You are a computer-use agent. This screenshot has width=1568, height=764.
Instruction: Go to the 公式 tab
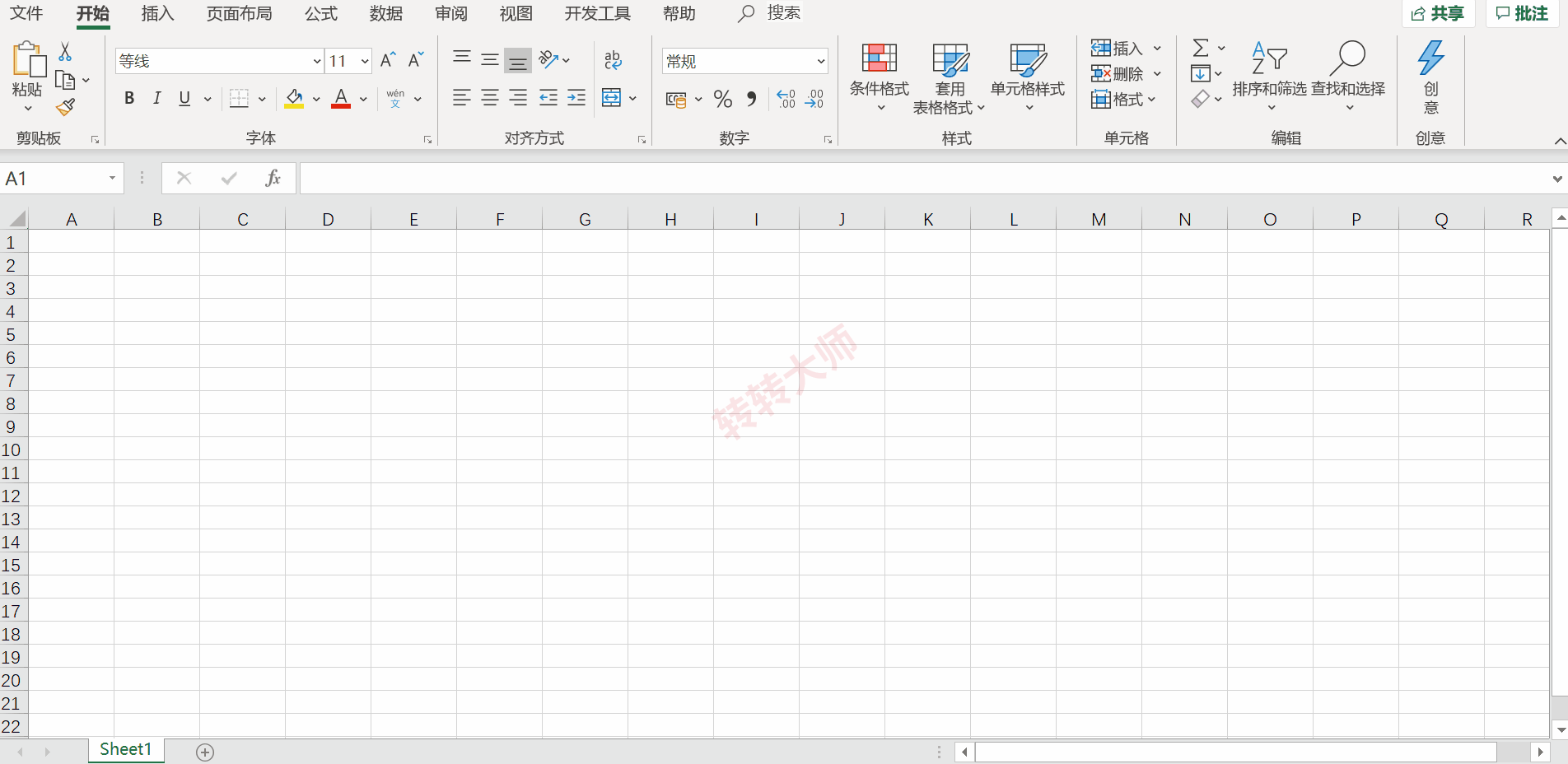[321, 14]
